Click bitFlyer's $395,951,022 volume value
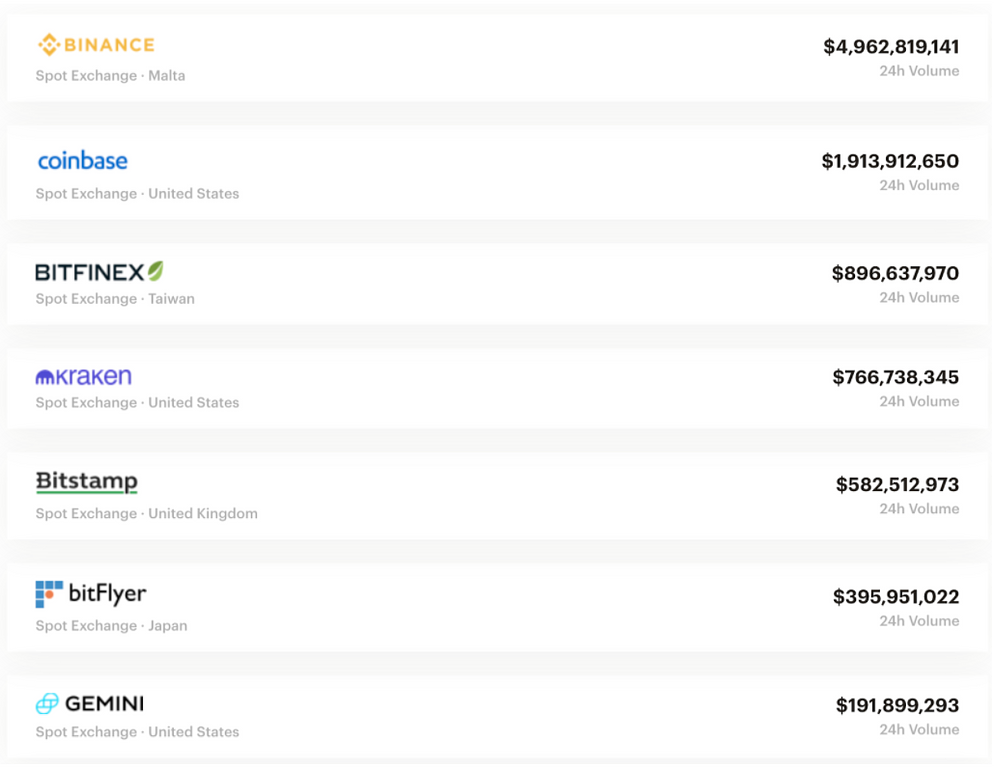The height and width of the screenshot is (768, 996). (895, 597)
